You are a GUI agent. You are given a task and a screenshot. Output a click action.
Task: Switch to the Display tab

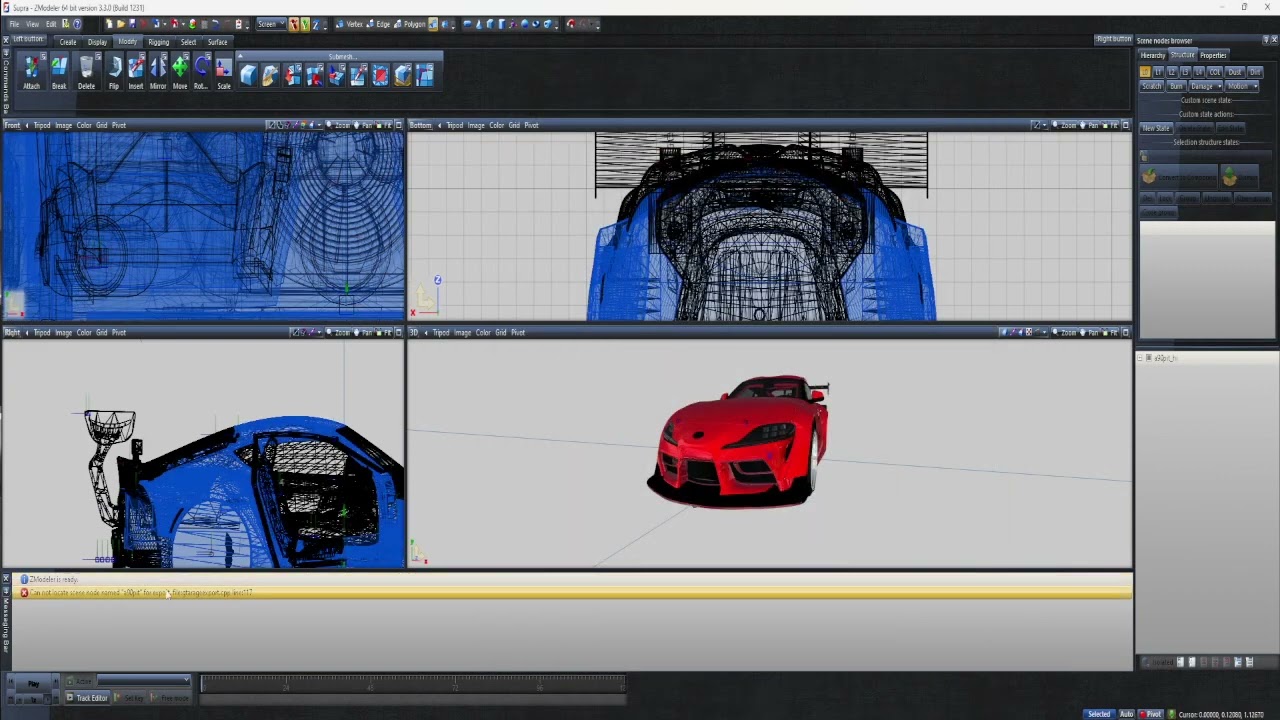point(97,42)
